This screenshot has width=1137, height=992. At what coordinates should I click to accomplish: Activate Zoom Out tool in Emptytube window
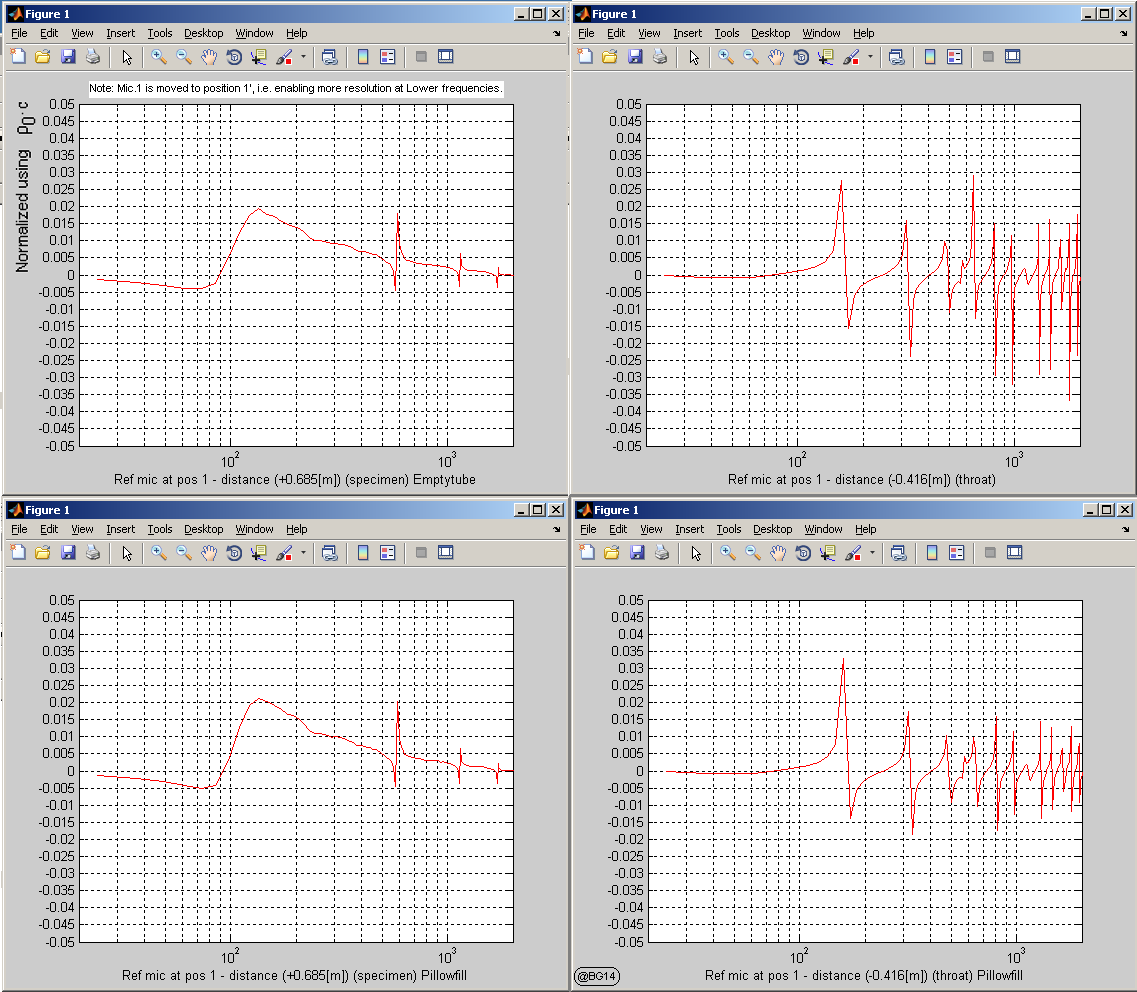[x=184, y=57]
